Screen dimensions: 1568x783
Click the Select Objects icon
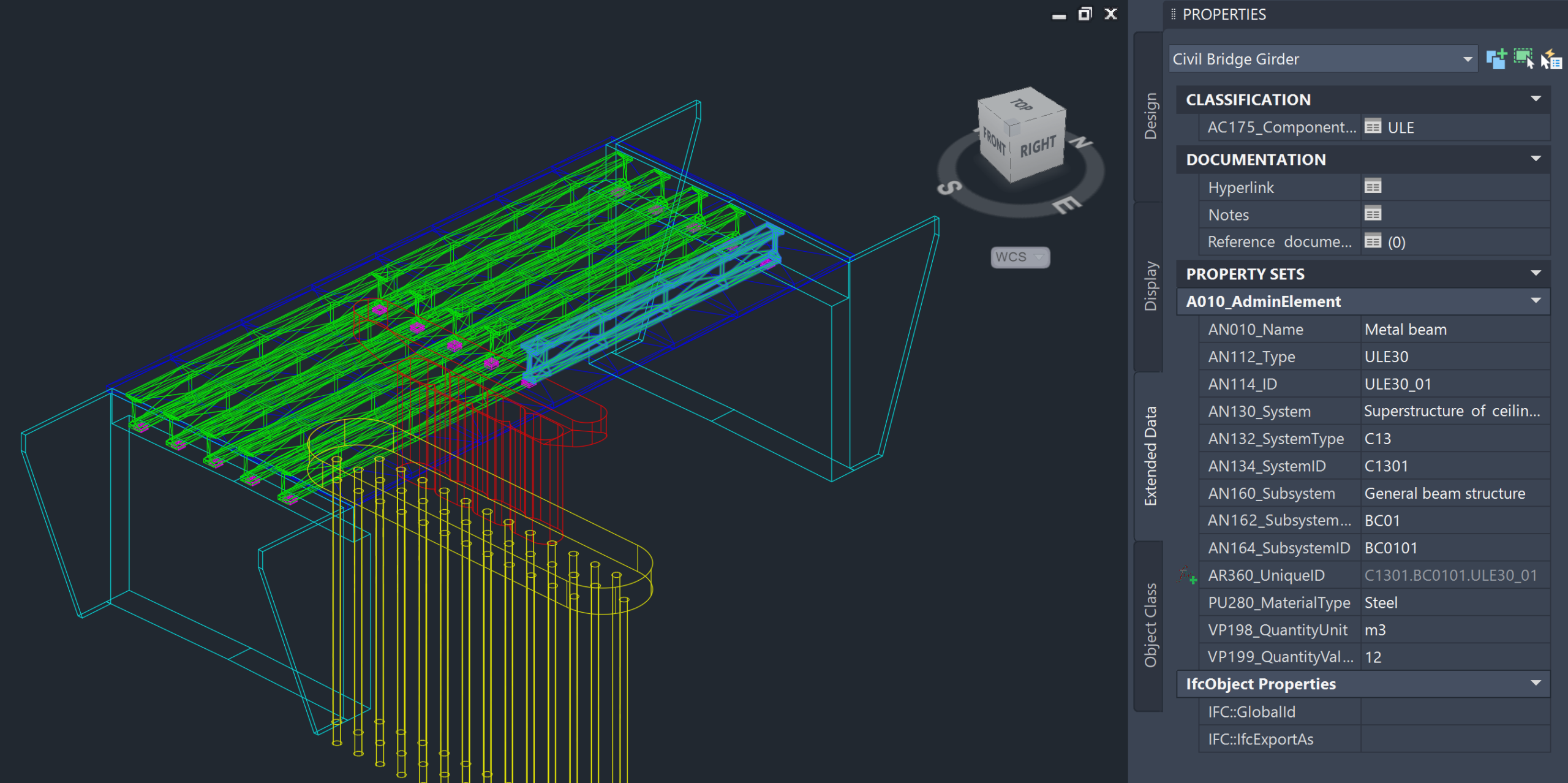(x=1523, y=59)
